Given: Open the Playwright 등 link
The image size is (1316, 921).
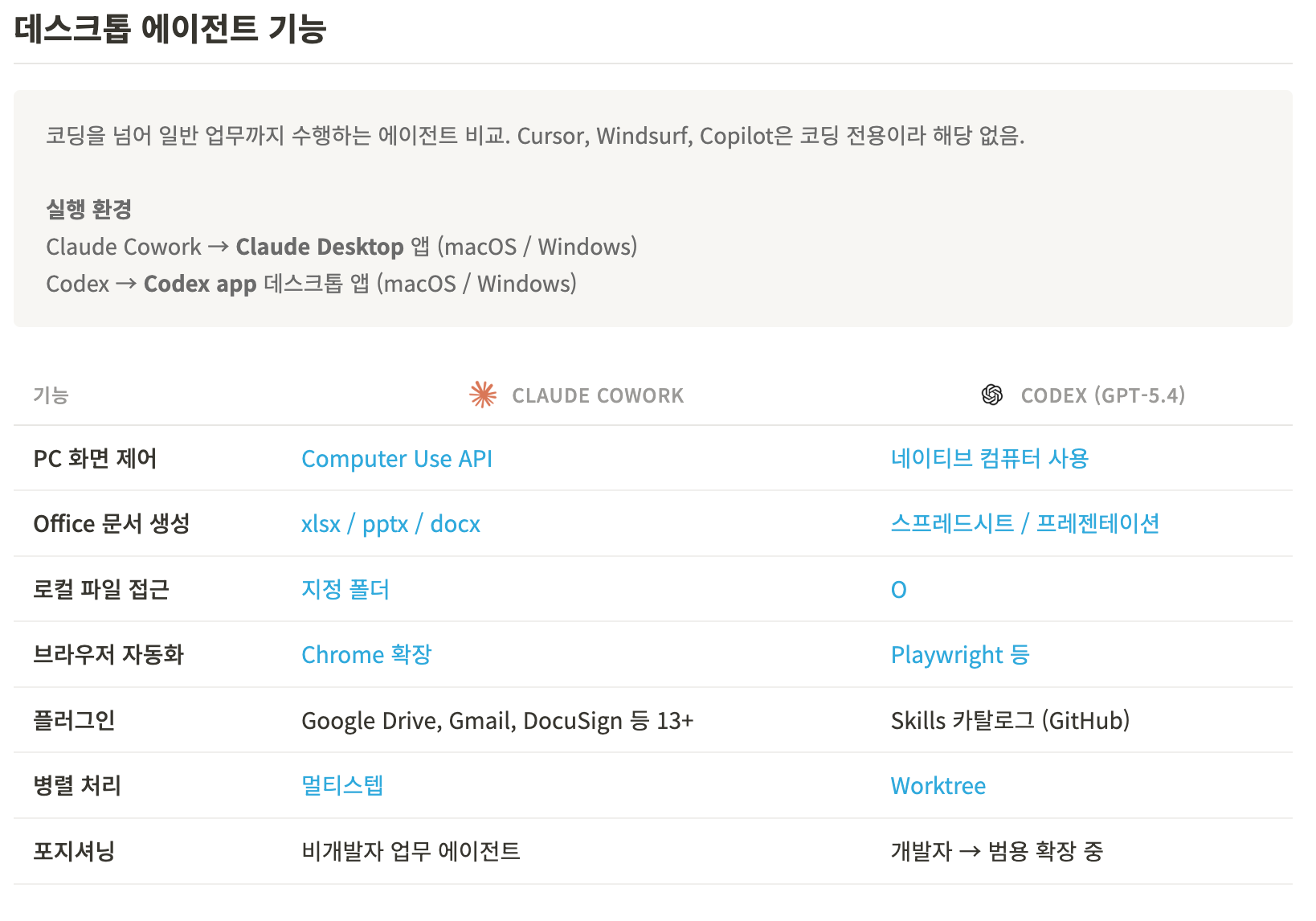Looking at the screenshot, I should [x=960, y=655].
